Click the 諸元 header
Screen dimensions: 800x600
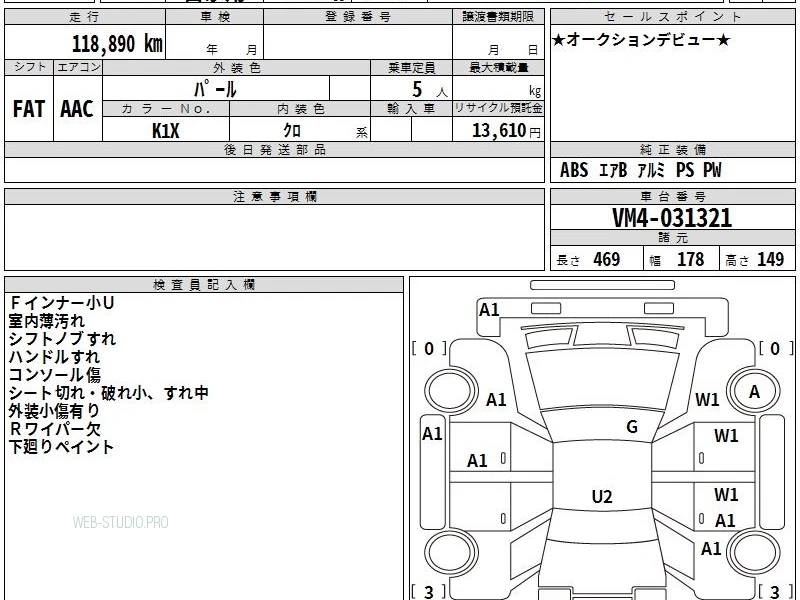click(x=673, y=238)
